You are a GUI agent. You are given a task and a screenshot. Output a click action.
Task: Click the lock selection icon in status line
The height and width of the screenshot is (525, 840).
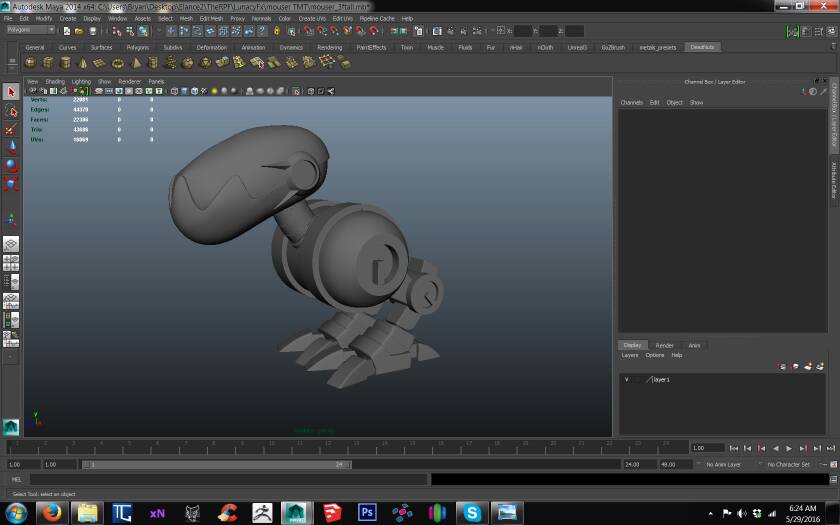tap(276, 31)
